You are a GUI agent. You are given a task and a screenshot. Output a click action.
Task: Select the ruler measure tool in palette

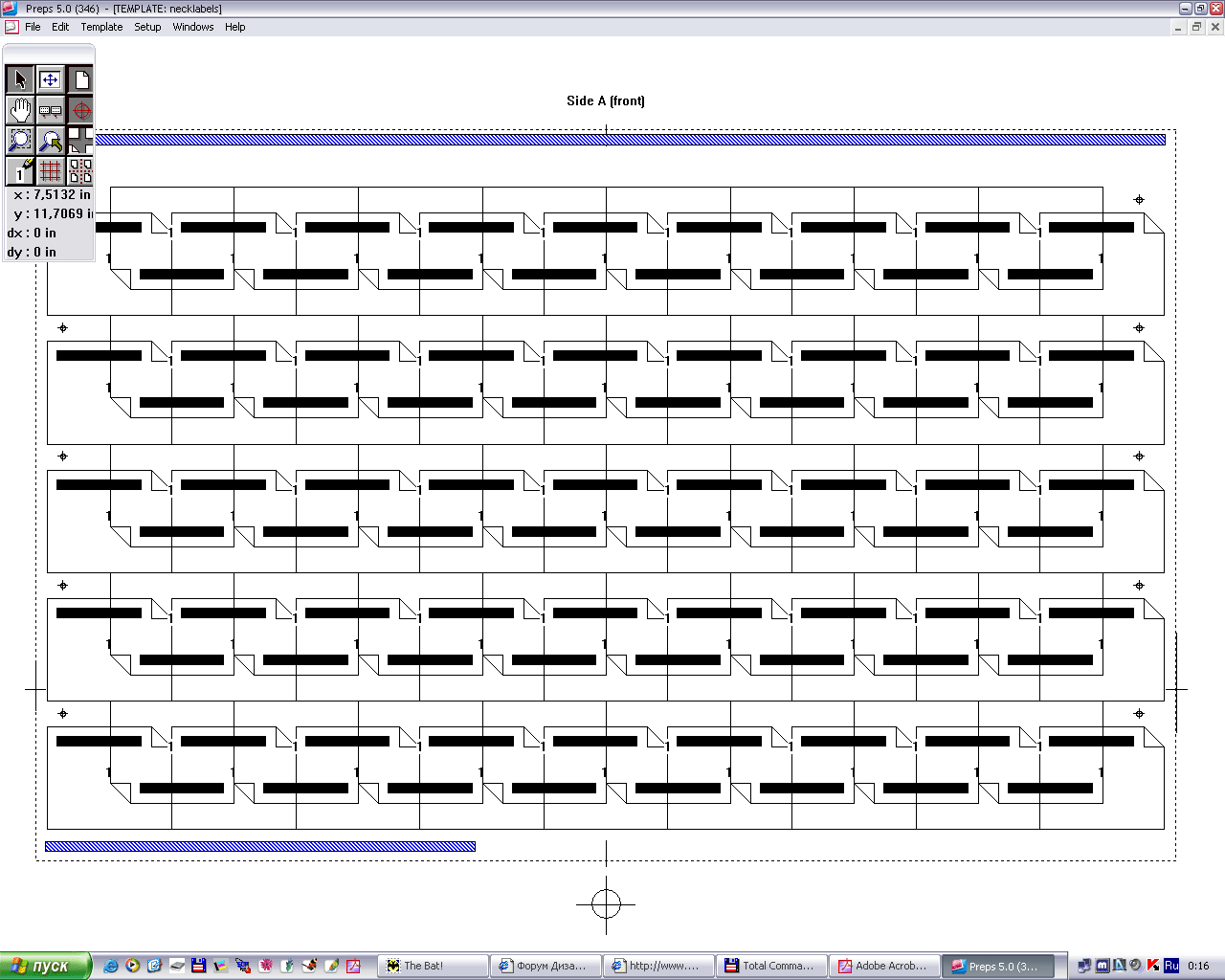tap(50, 110)
